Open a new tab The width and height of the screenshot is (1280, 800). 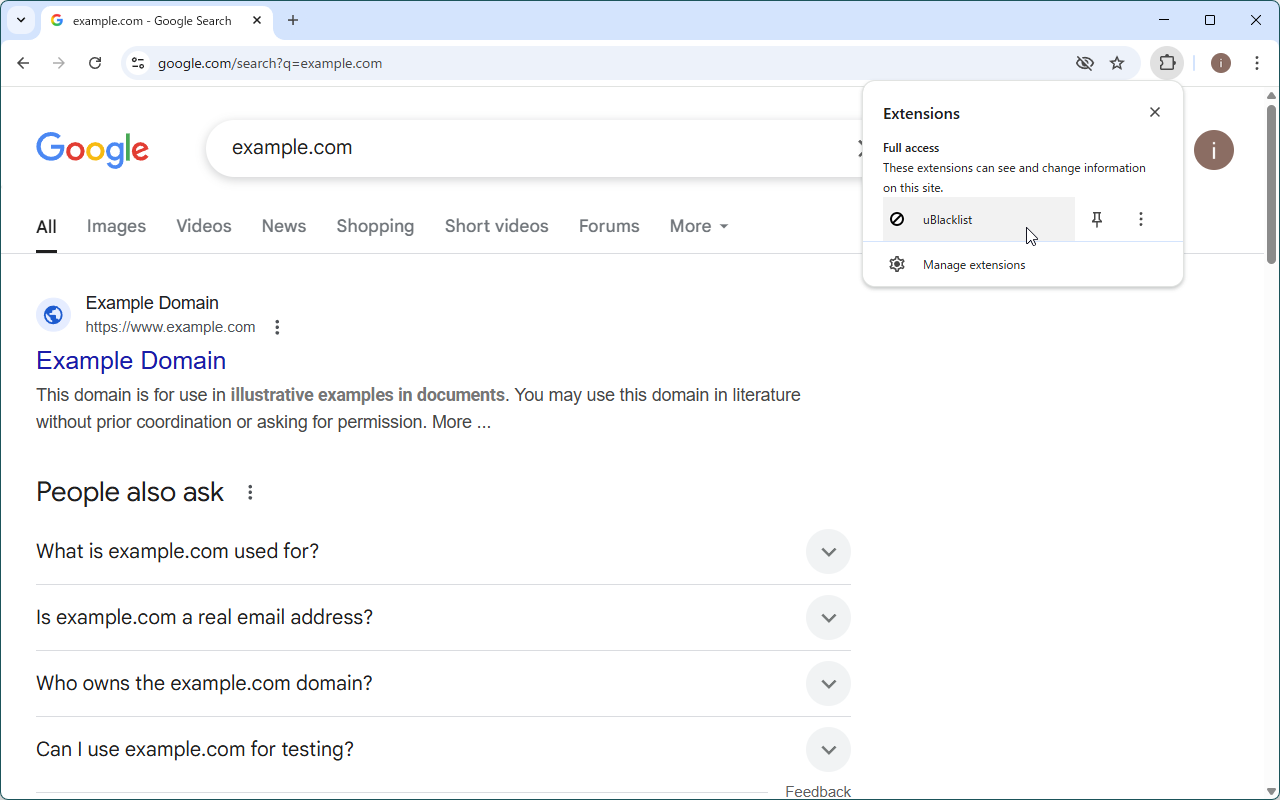(x=293, y=20)
